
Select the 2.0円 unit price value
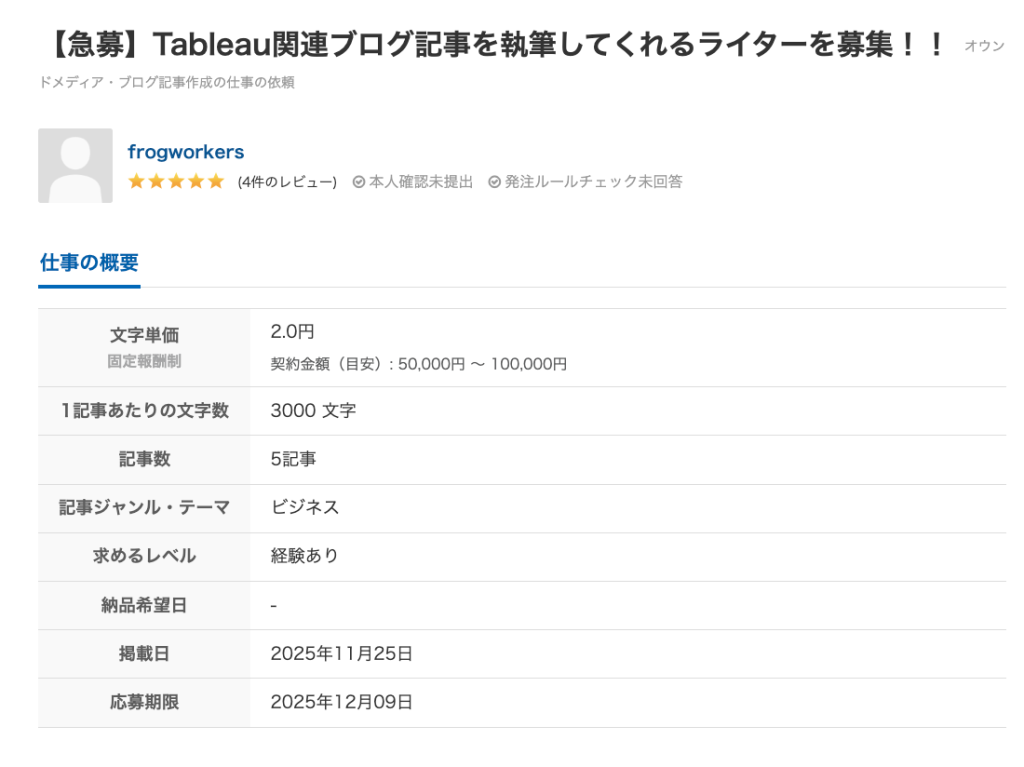[x=292, y=332]
